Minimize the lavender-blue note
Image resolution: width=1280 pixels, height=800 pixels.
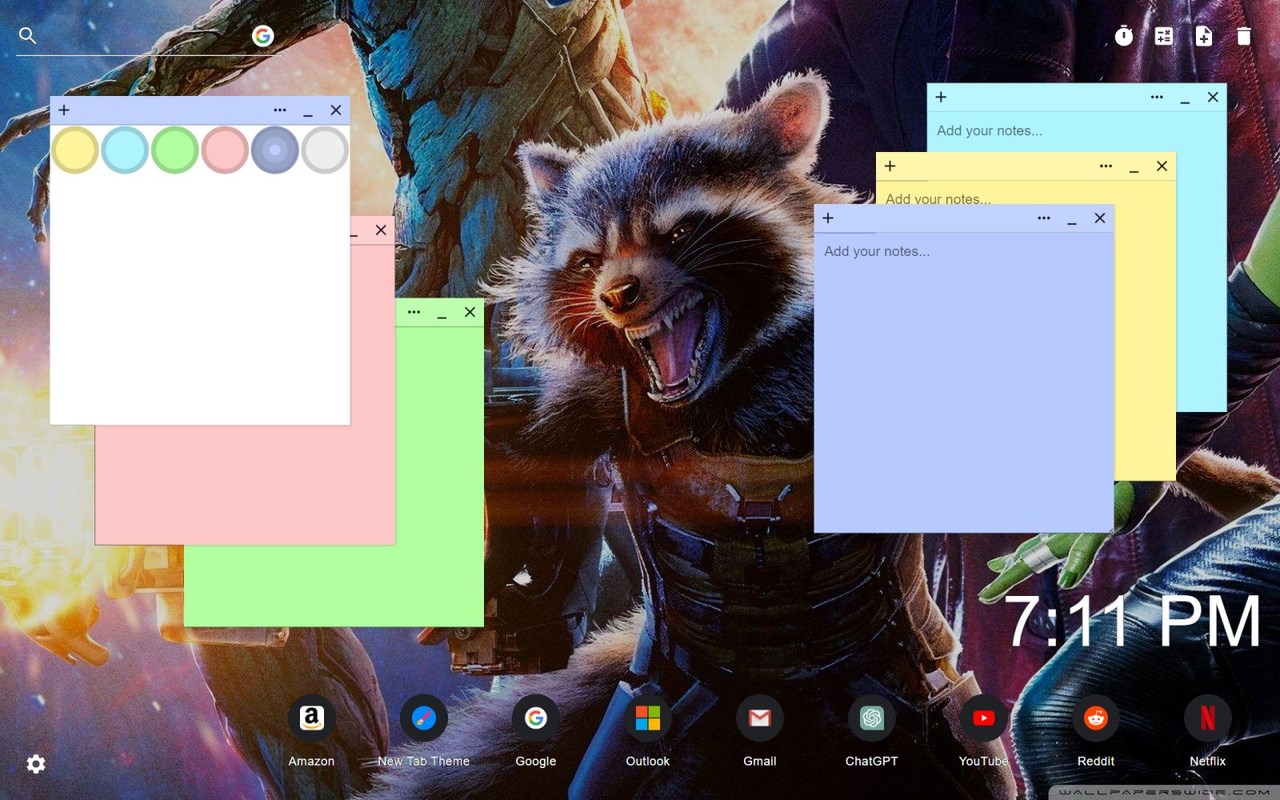(1072, 220)
